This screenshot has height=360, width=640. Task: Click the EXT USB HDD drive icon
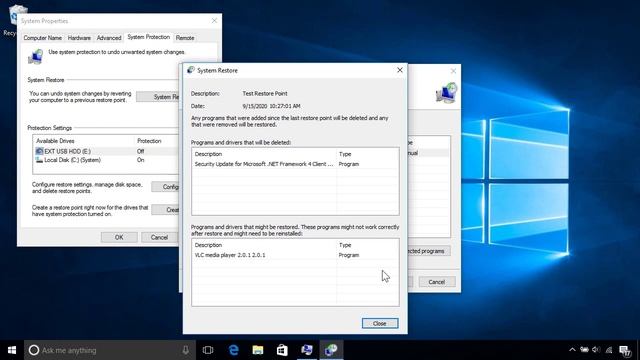click(x=39, y=151)
